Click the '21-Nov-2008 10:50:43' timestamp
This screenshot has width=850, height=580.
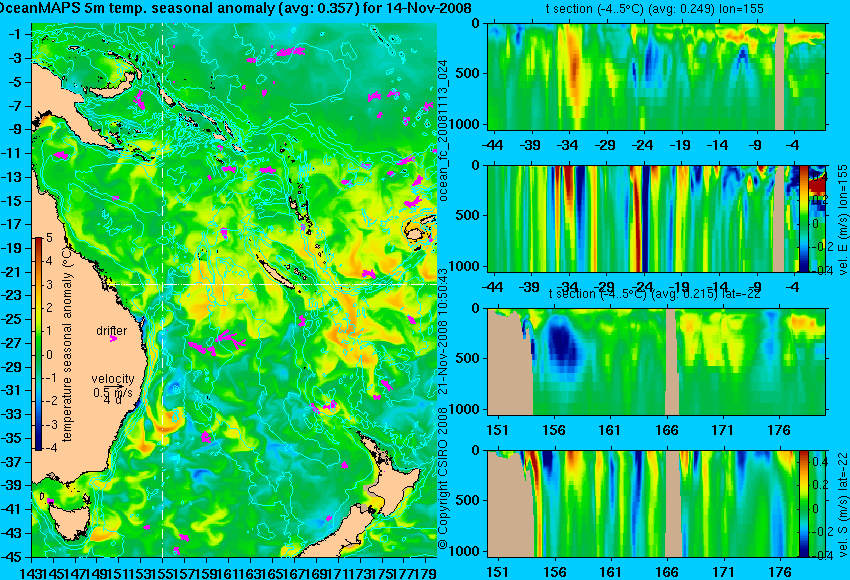click(443, 332)
